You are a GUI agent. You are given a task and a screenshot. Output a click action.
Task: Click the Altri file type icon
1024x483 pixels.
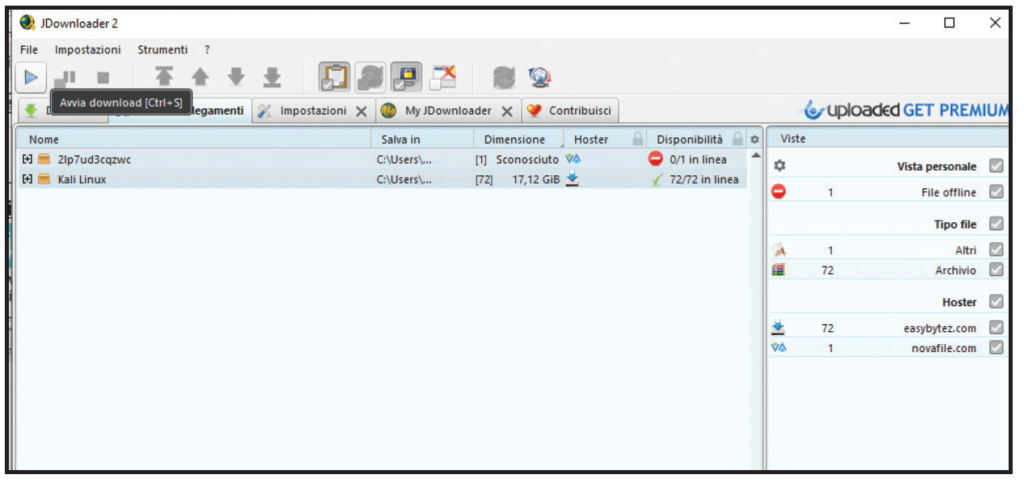(x=778, y=249)
